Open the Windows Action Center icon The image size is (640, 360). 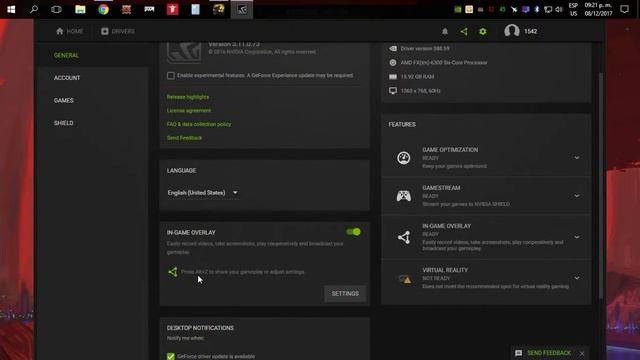click(x=624, y=9)
